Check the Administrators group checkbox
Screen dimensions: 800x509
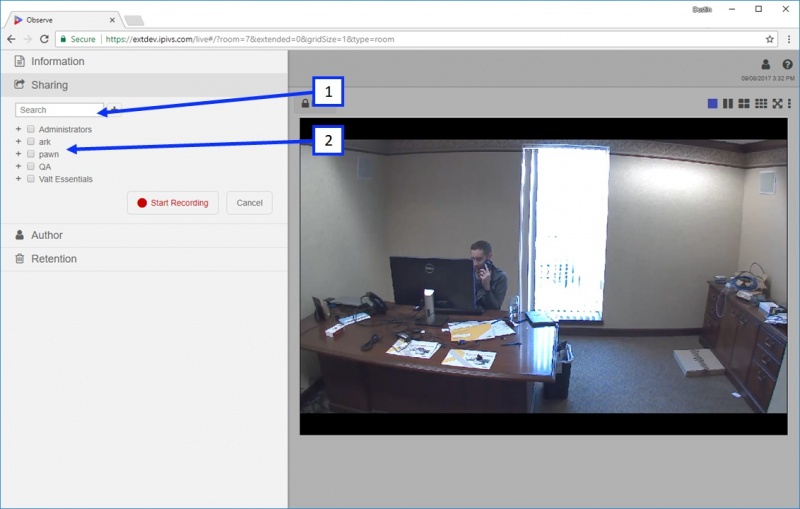[x=31, y=129]
